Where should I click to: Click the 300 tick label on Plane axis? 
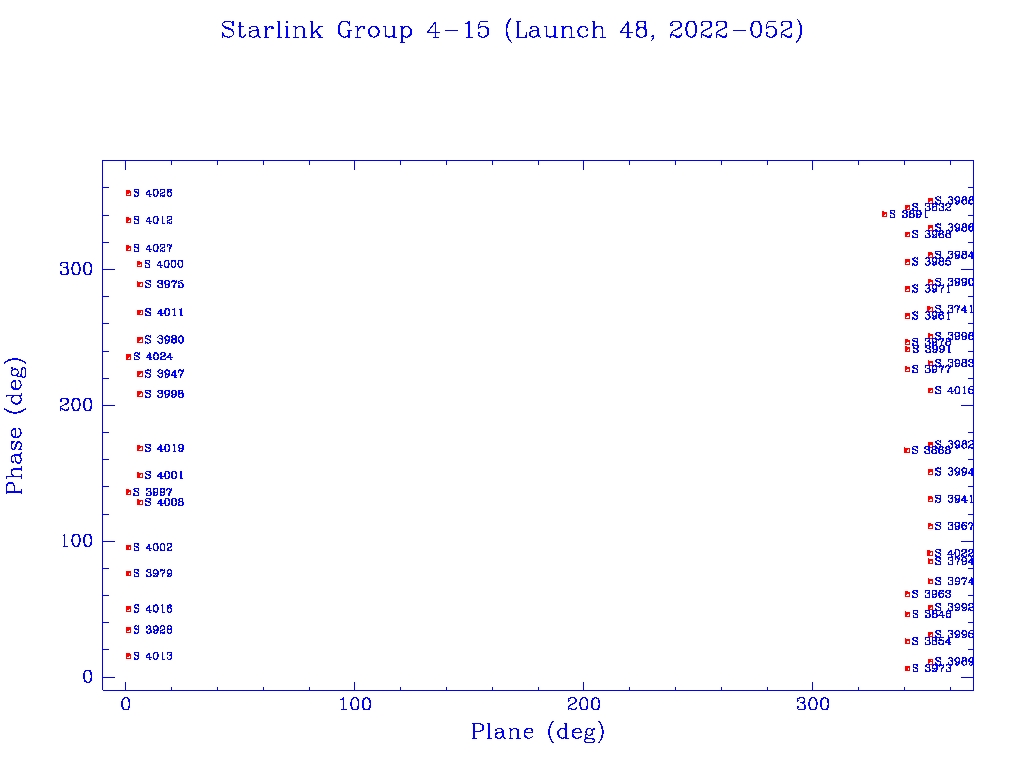tap(812, 704)
